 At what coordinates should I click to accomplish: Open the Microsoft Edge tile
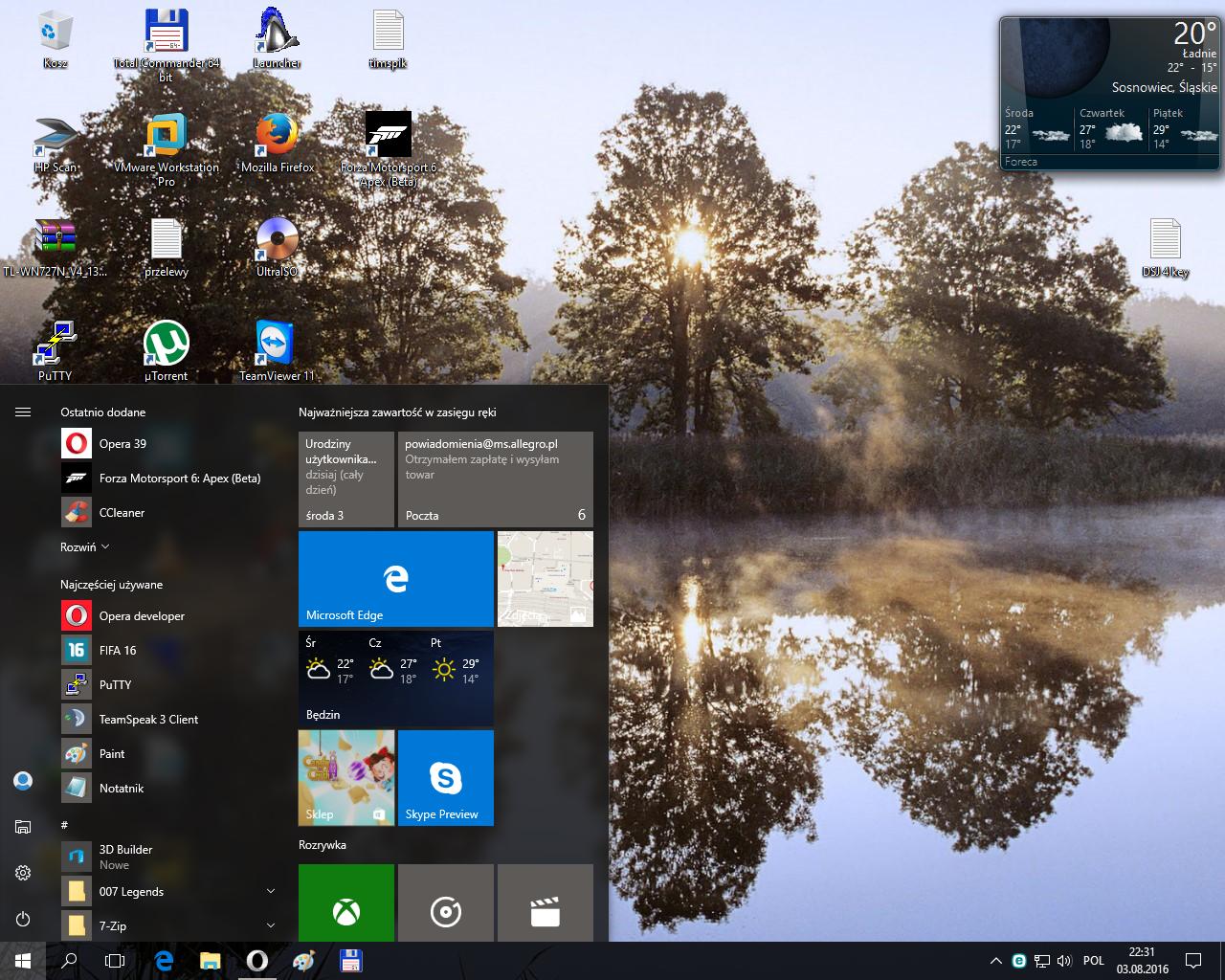pyautogui.click(x=395, y=579)
